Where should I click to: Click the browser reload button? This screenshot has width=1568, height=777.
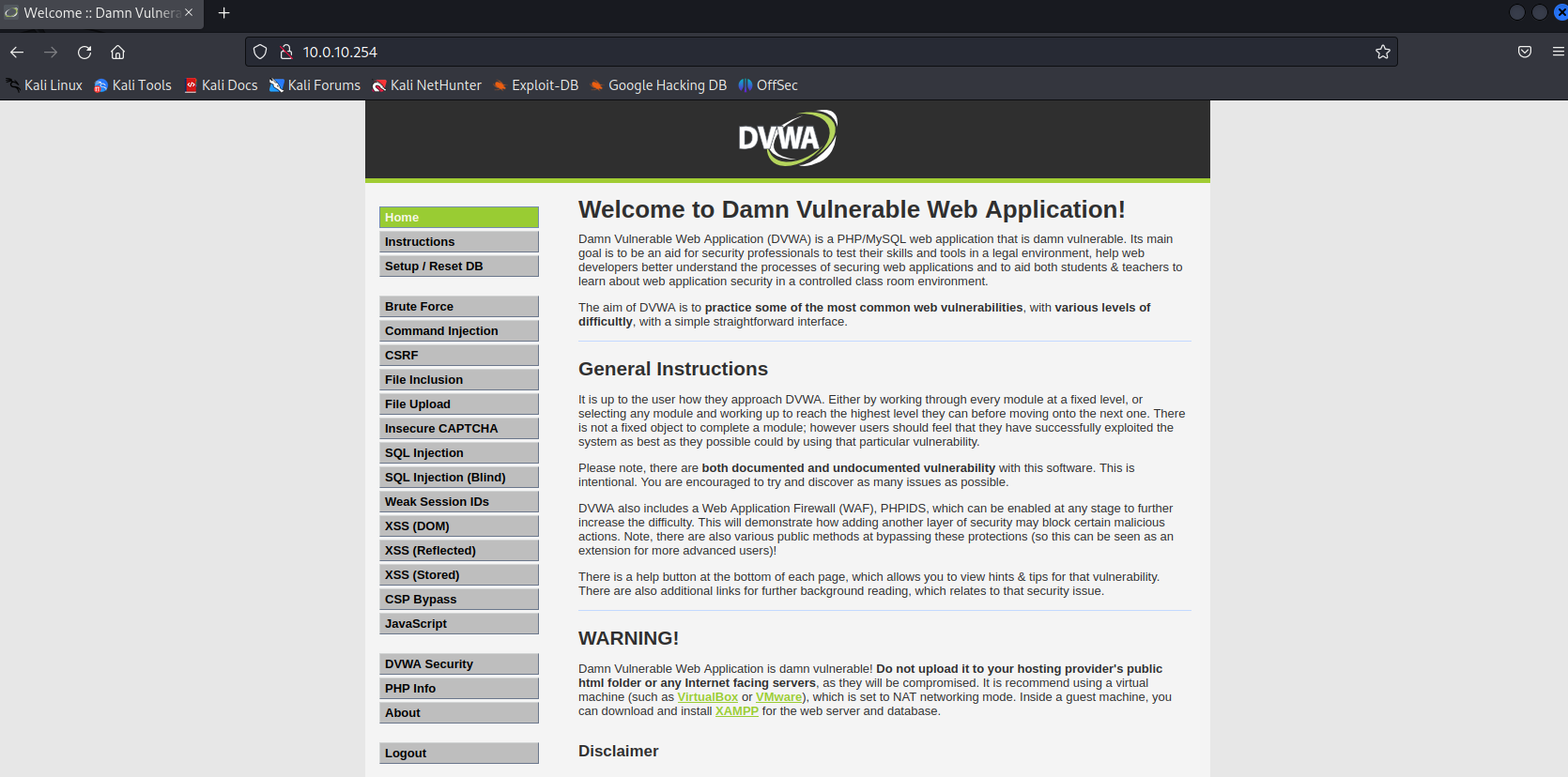pos(85,53)
